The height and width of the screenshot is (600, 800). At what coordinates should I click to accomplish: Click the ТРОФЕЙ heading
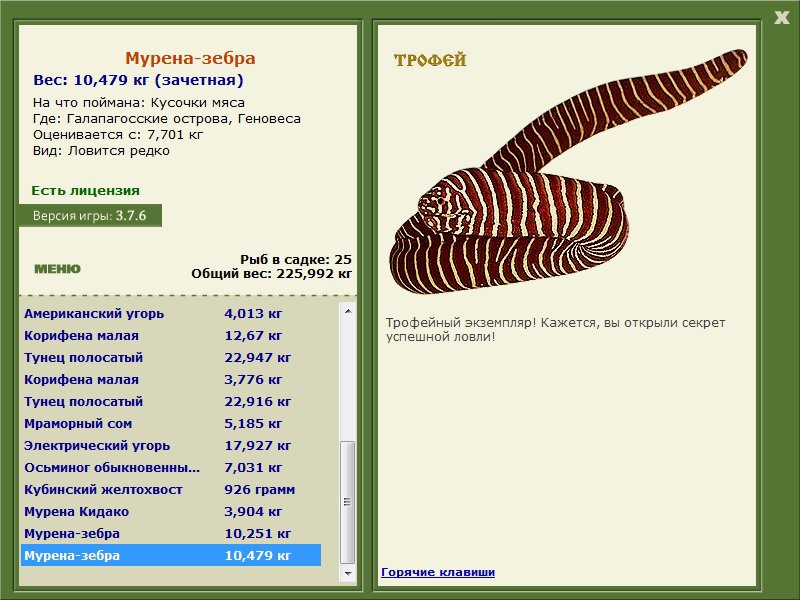pyautogui.click(x=430, y=60)
